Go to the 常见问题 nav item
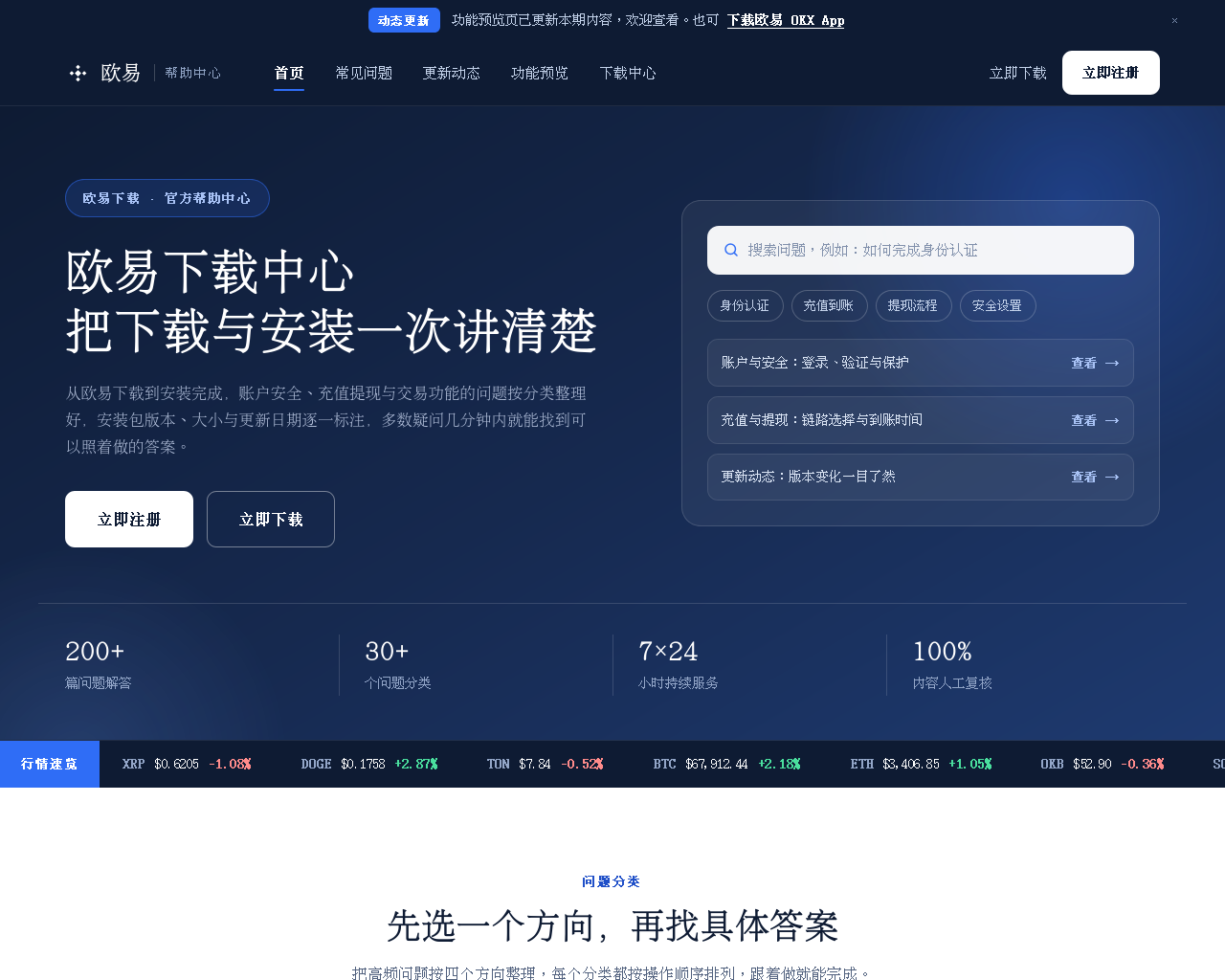 (364, 73)
